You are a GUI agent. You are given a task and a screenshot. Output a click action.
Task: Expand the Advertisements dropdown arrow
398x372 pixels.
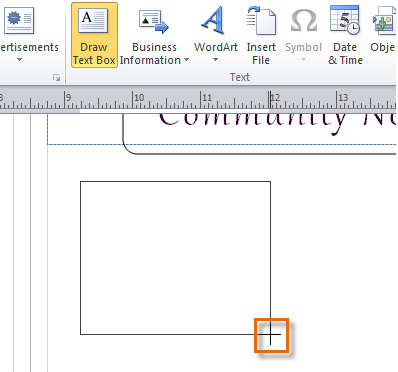[x=20, y=60]
